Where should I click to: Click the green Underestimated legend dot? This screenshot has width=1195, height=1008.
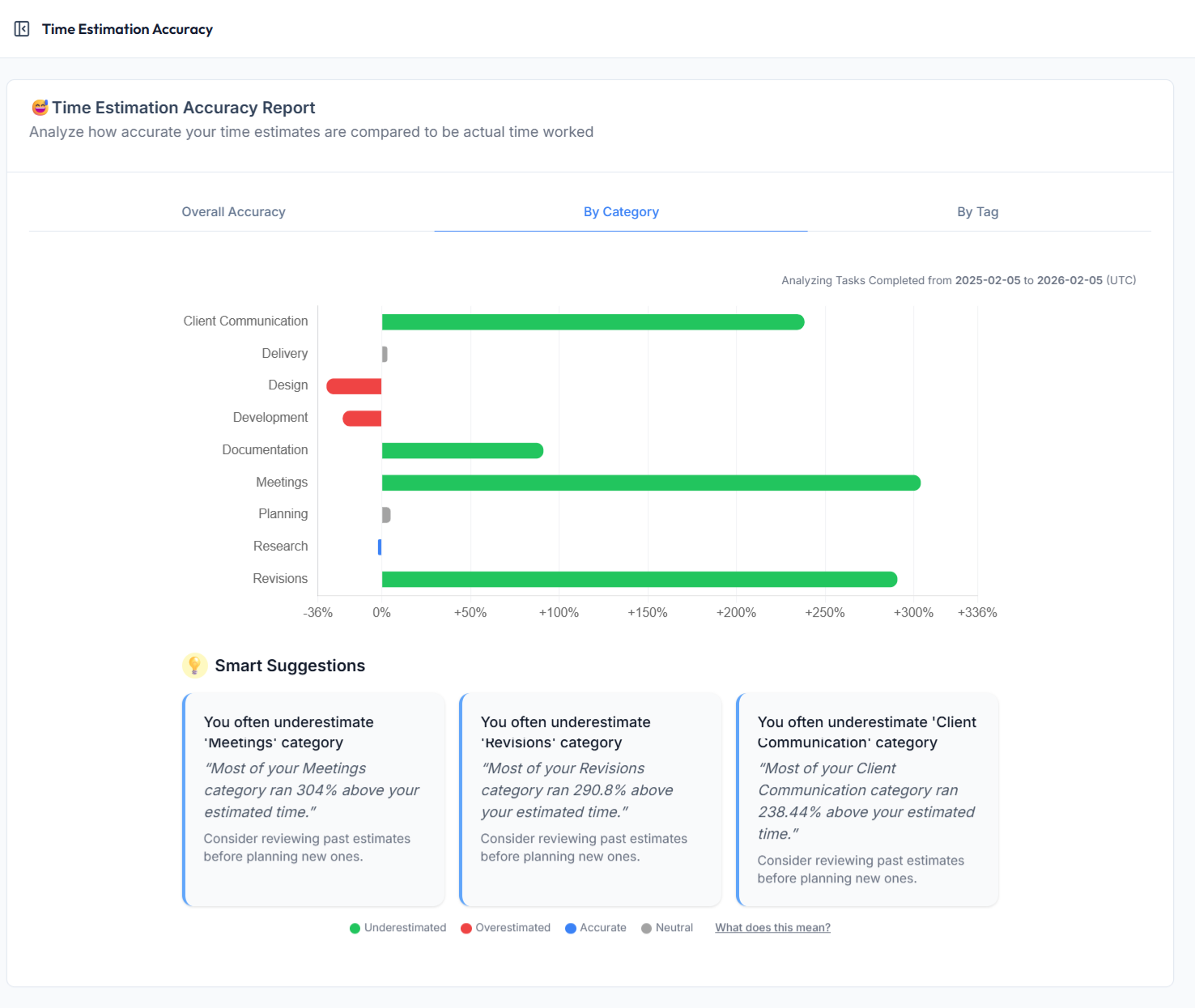(355, 929)
